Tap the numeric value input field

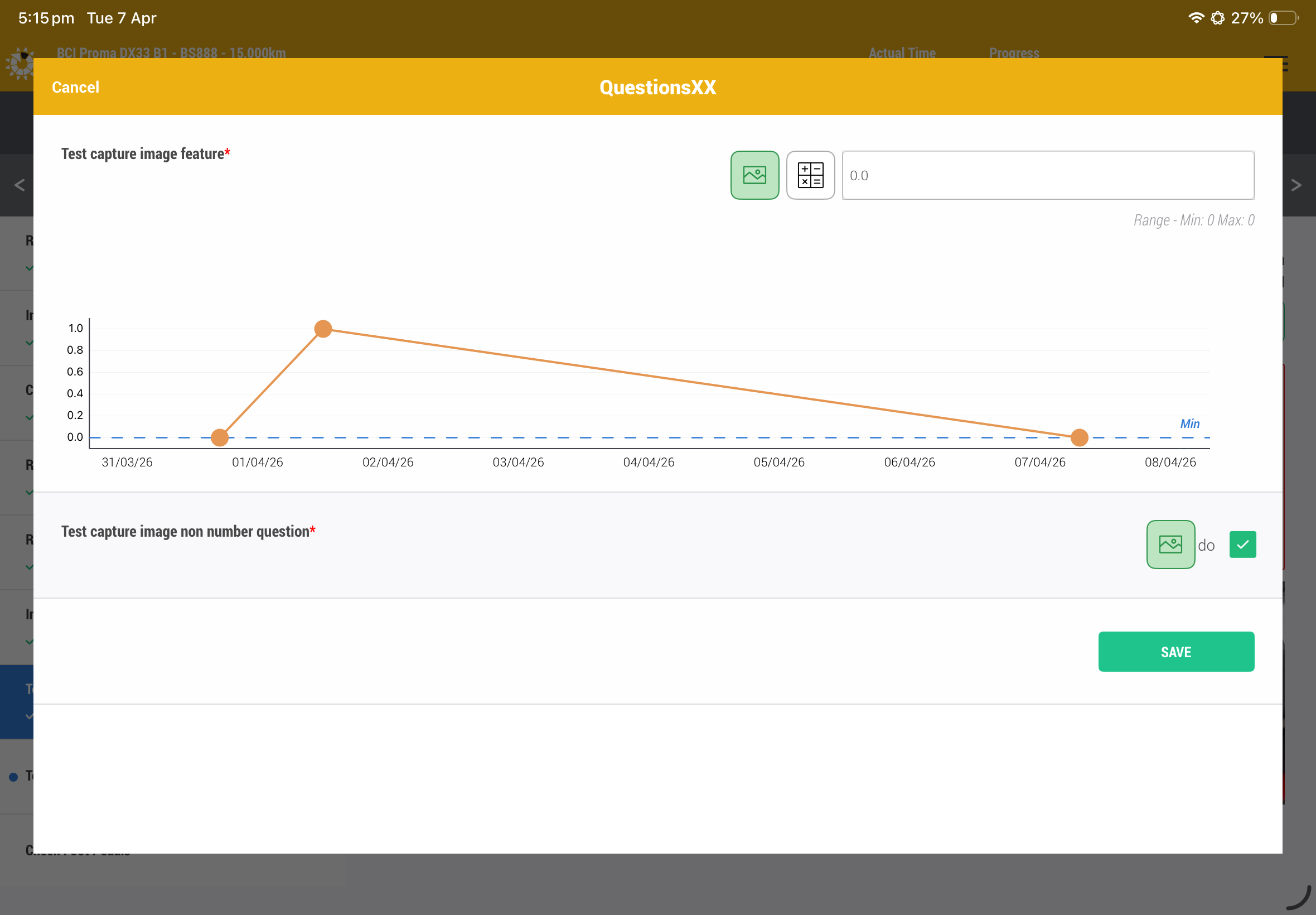click(1047, 175)
